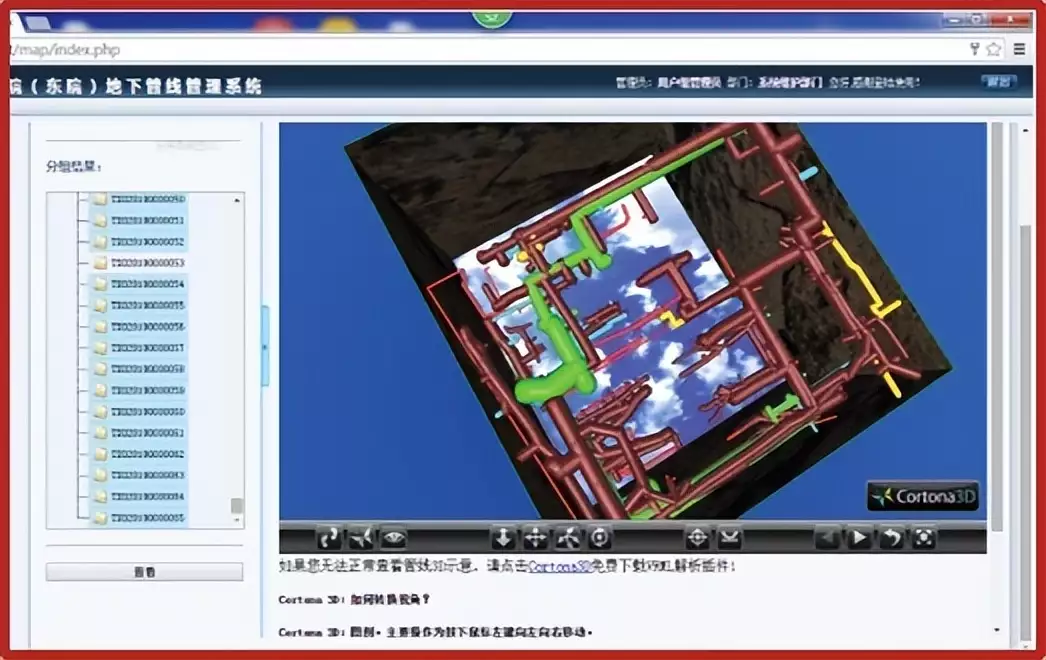Collapse the left panel using the splitter handle
The width and height of the screenshot is (1046, 660).
tap(265, 347)
